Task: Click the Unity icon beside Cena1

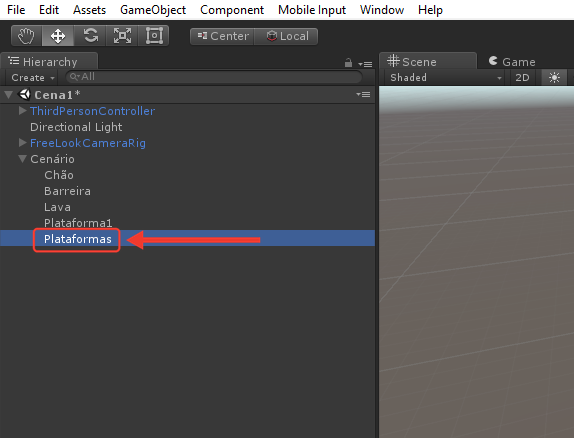Action: [x=25, y=94]
